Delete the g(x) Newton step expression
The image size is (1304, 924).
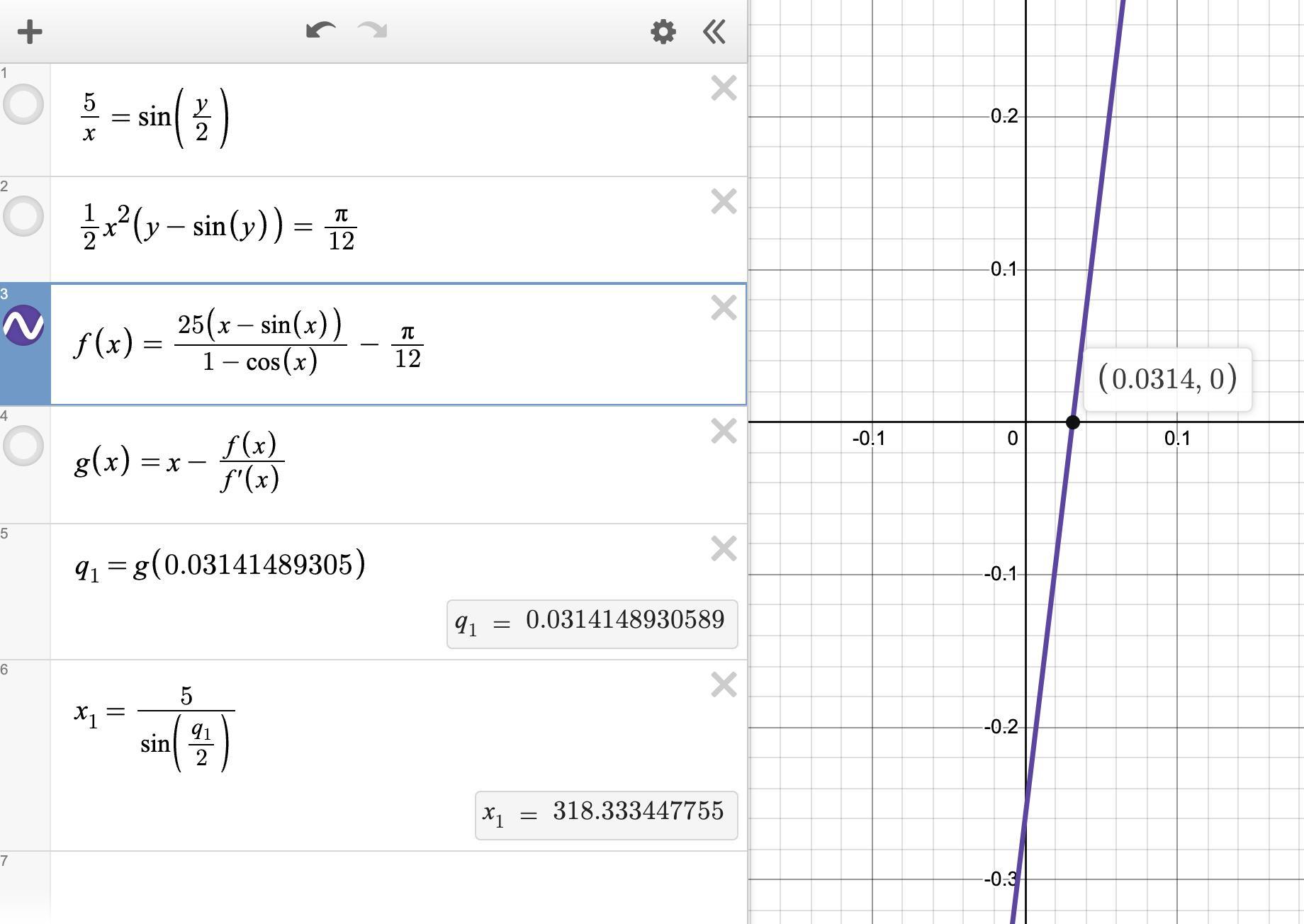coord(724,431)
